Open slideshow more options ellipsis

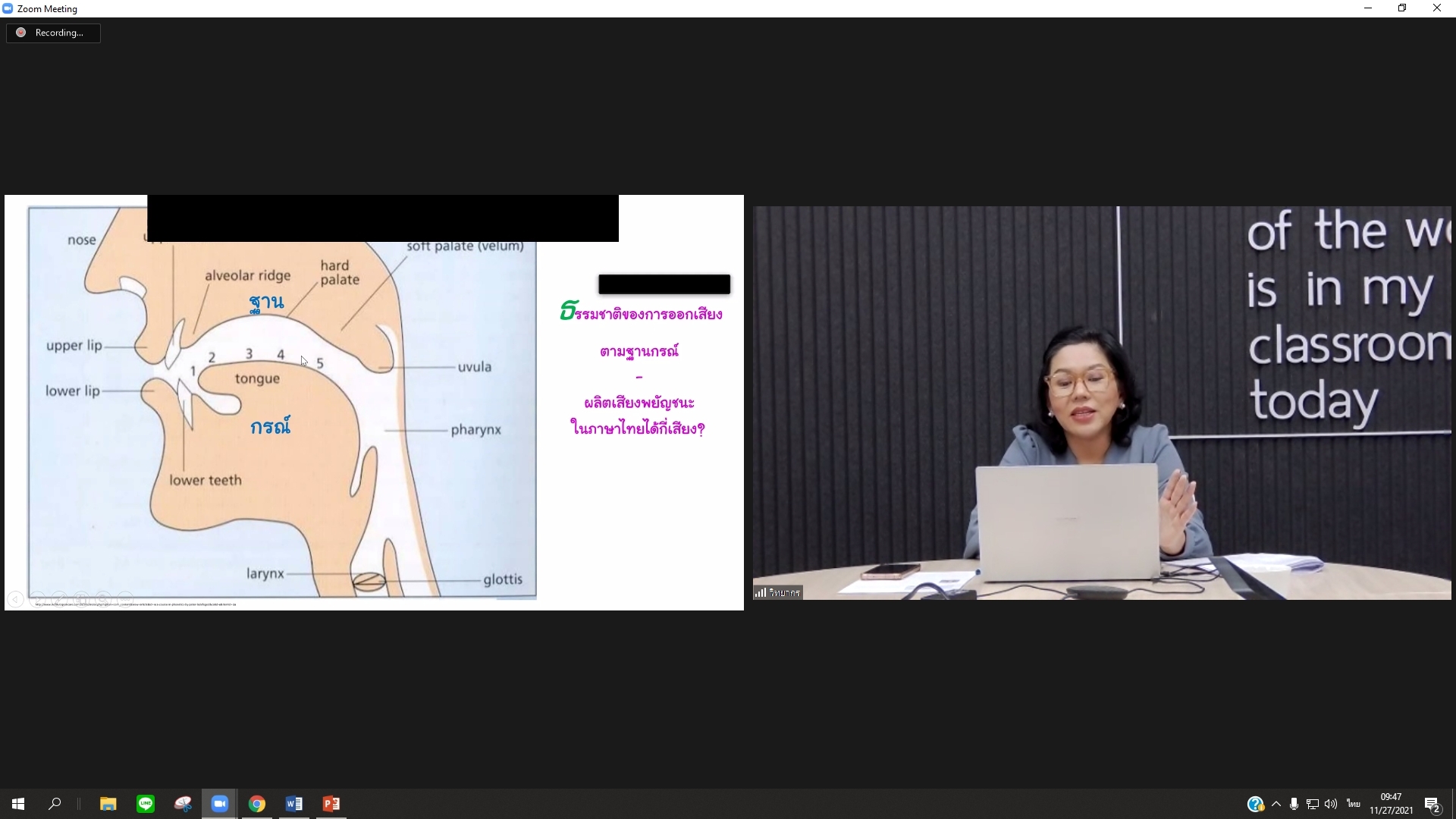(x=125, y=599)
